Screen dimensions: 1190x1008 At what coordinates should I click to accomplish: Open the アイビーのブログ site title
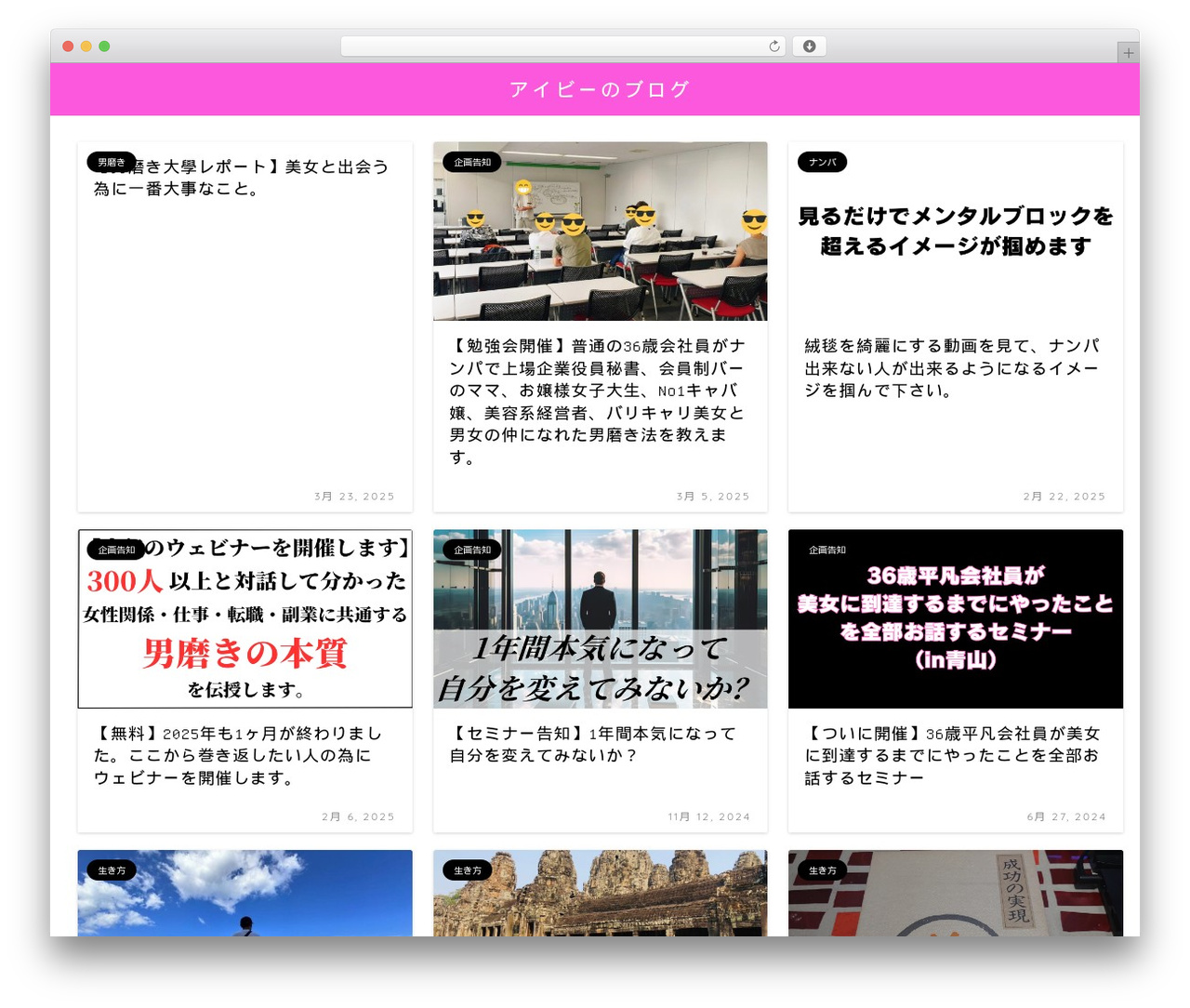coord(600,89)
